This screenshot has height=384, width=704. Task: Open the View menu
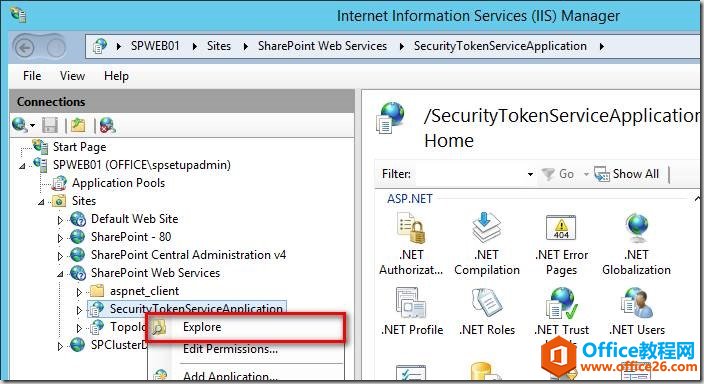point(72,76)
